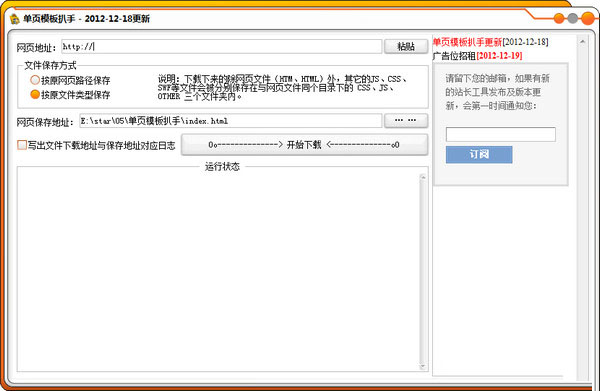Viewport: 600px width, 391px height.
Task: Click the status log scrollbar up arrow
Action: coord(423,178)
